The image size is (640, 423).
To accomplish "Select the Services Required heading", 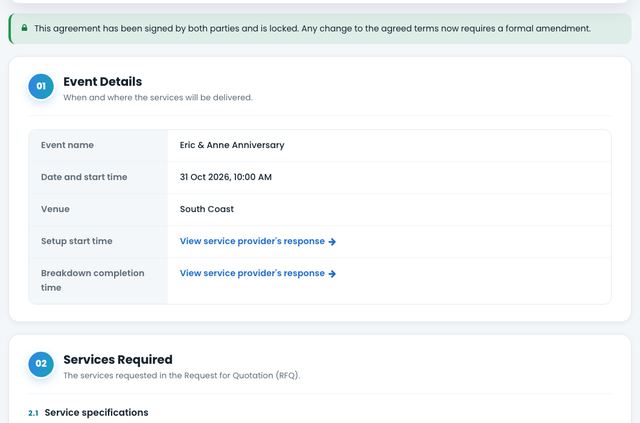I will (118, 360).
